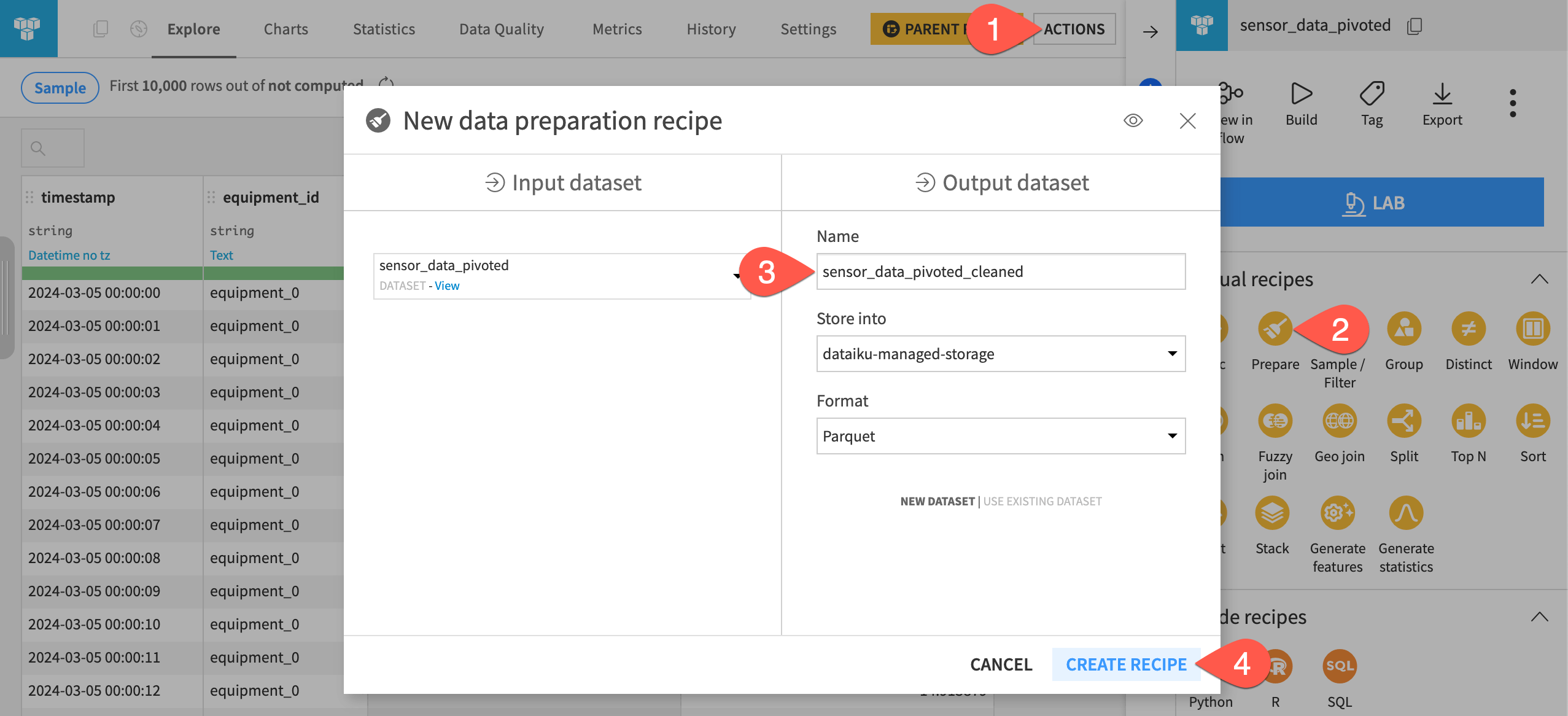
Task: Choose the Fuzzy join recipe
Action: point(1275,421)
